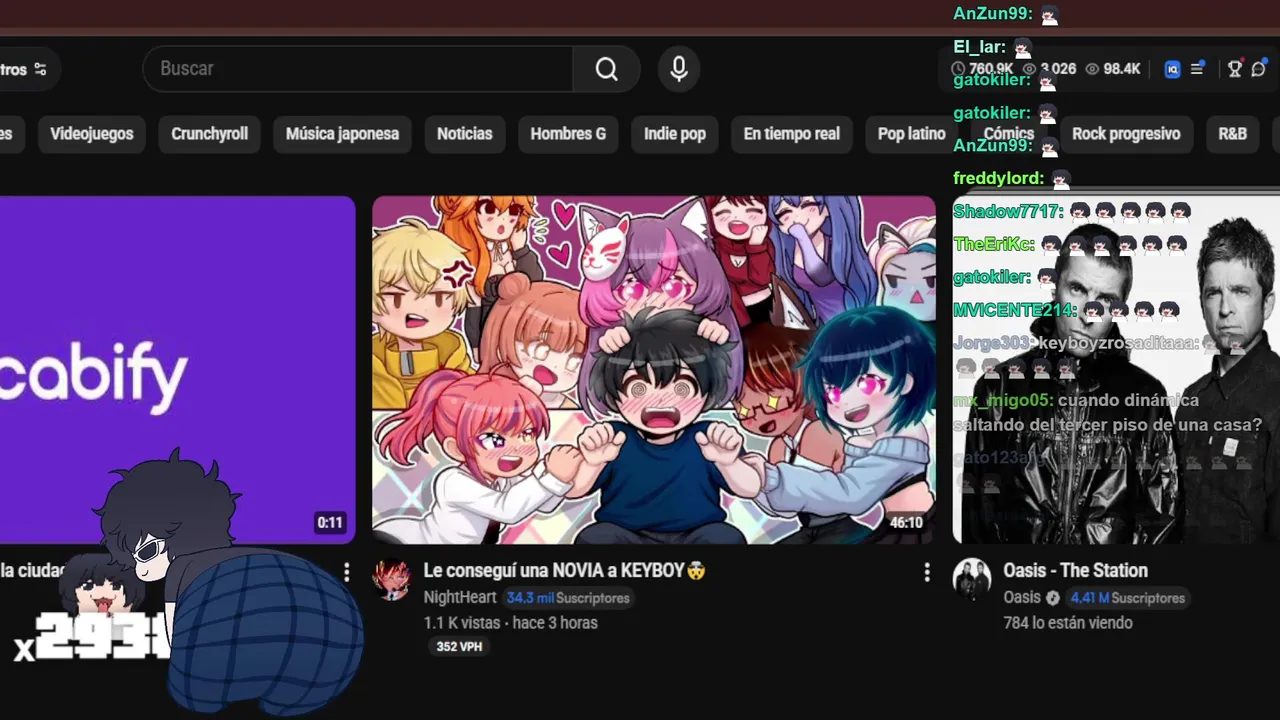Open the Oasis channel avatar
Image resolution: width=1280 pixels, height=720 pixels.
pos(971,579)
